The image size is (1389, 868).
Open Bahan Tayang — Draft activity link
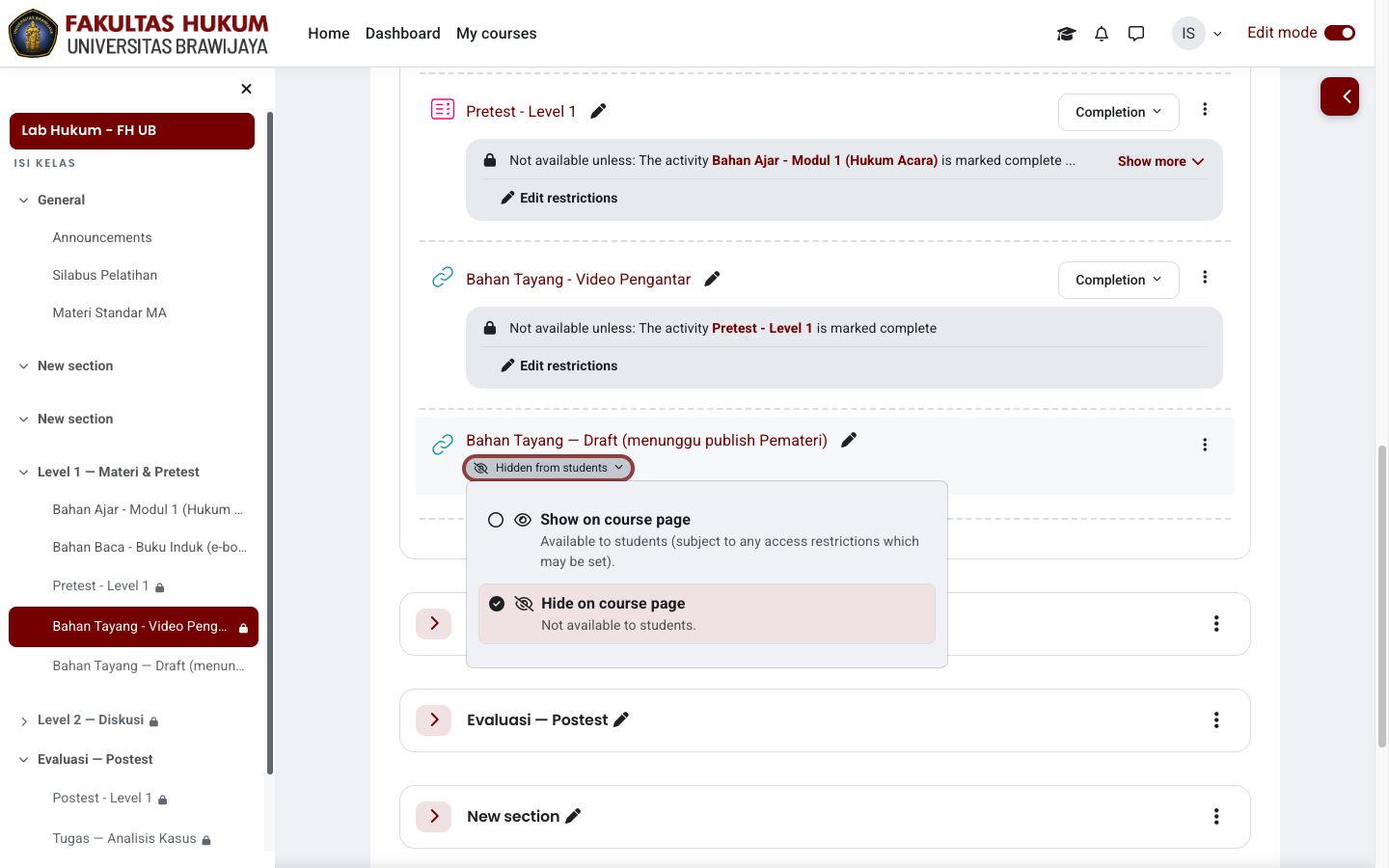pyautogui.click(x=646, y=440)
